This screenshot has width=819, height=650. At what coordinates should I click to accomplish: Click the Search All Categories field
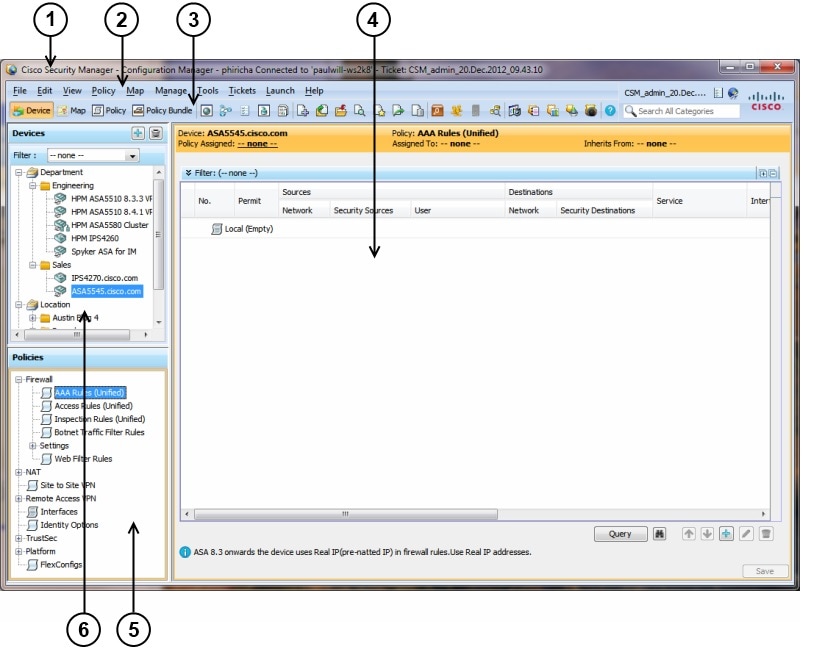[682, 111]
